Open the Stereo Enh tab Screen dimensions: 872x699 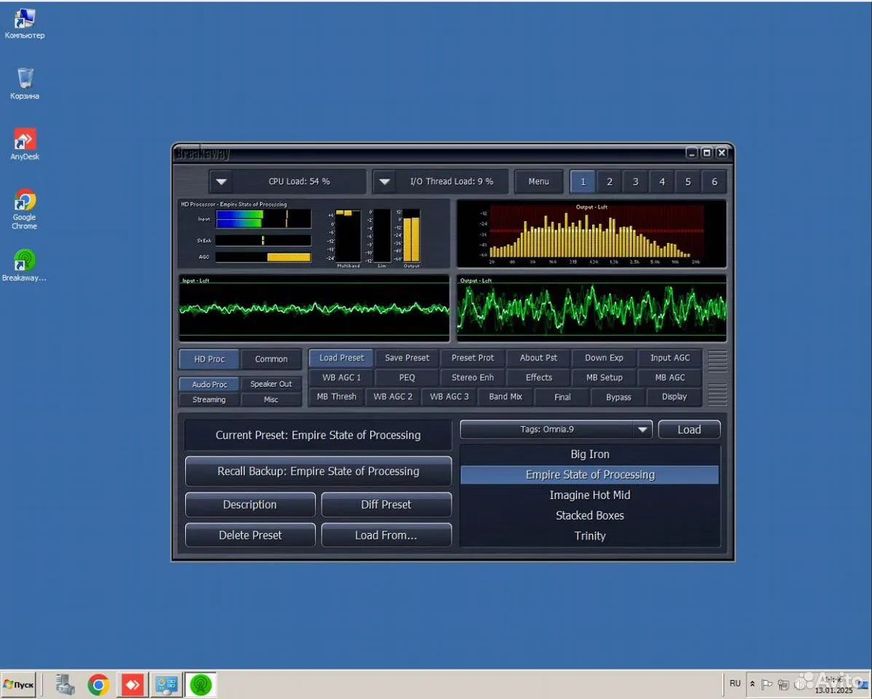(x=472, y=377)
